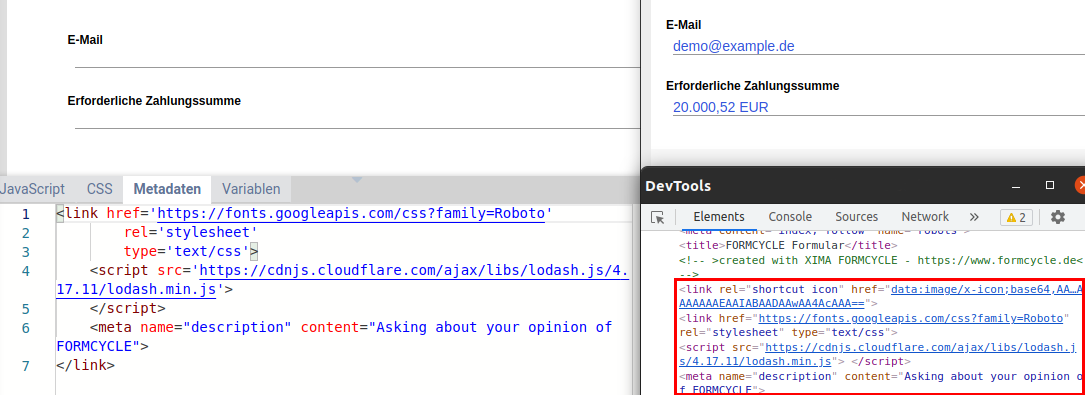Image resolution: width=1085 pixels, height=395 pixels.
Task: Click line number 3 in the editor gutter
Action: pos(26,252)
